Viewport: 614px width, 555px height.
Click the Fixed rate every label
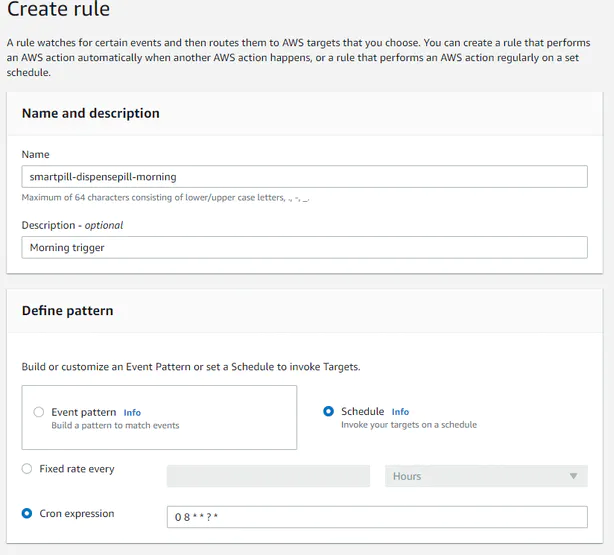77,469
